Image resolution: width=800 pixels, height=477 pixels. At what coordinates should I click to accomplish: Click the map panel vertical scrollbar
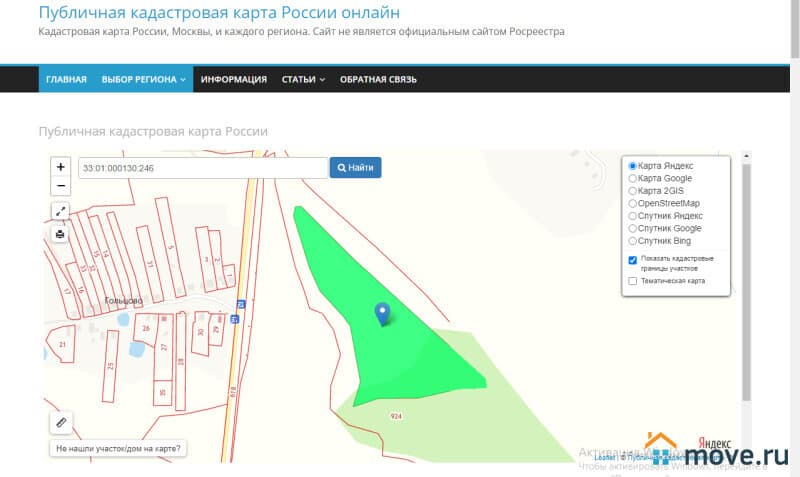pyautogui.click(x=746, y=282)
